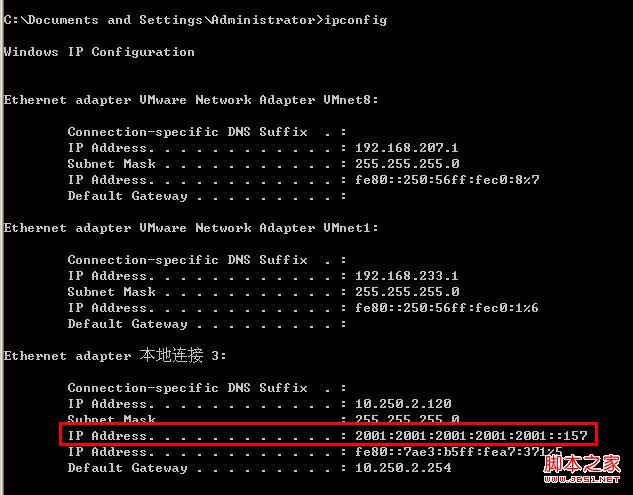Click the VMnet1 adapter heading line

191,228
